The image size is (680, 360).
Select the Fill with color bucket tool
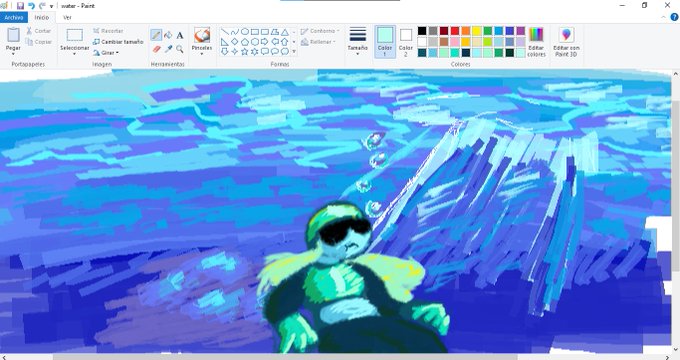click(x=168, y=35)
